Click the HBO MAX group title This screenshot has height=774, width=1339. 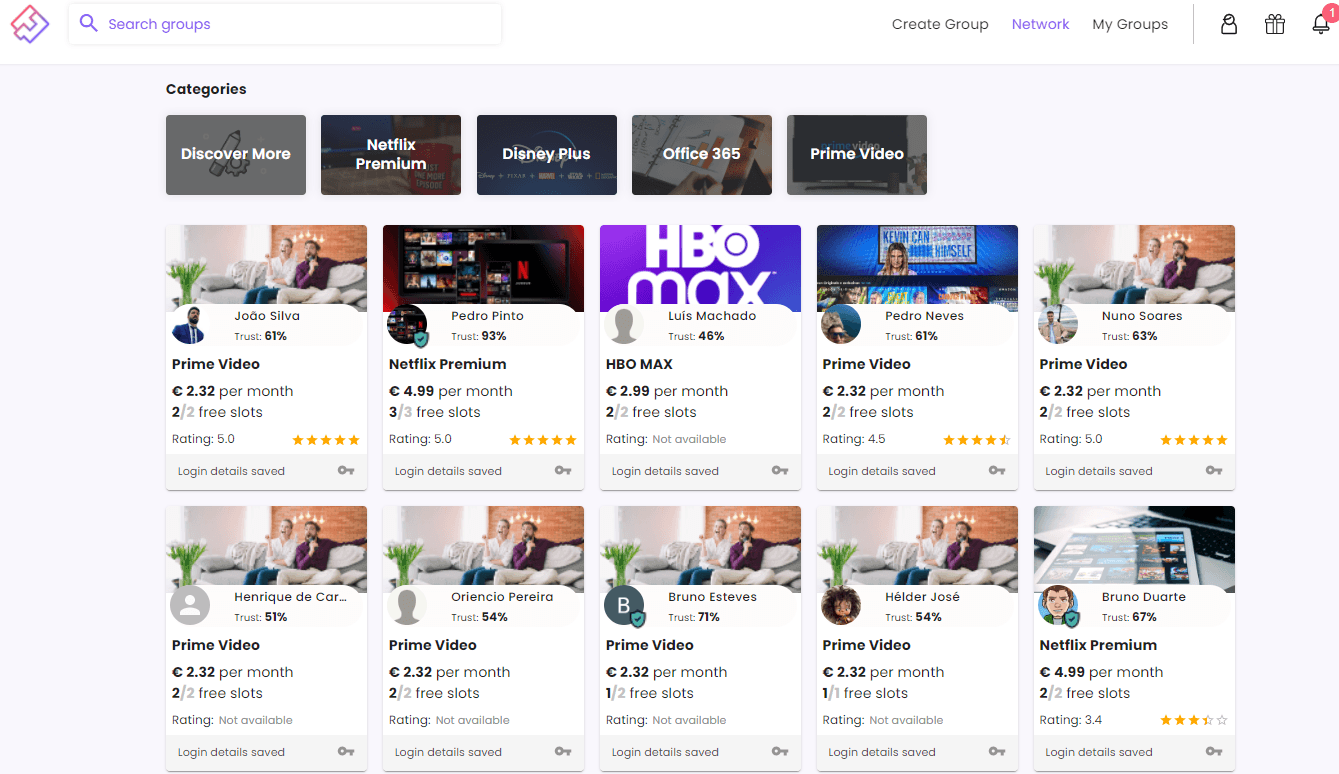click(x=639, y=364)
